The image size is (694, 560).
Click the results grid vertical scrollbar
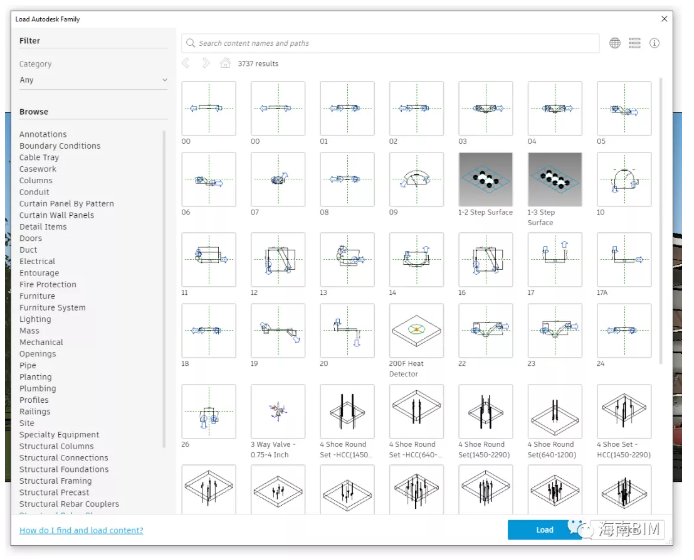[661, 220]
